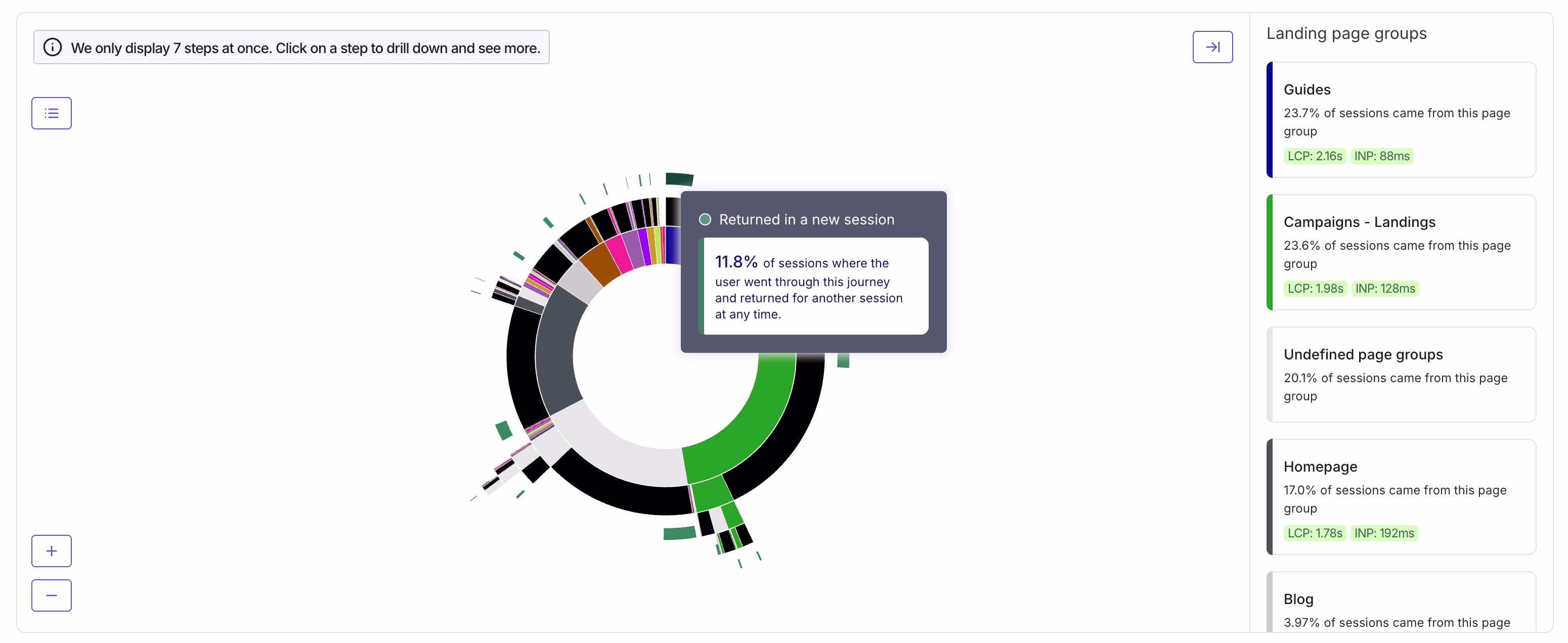This screenshot has height=643, width=1568.
Task: Zoom in with the plus button
Action: pos(52,550)
